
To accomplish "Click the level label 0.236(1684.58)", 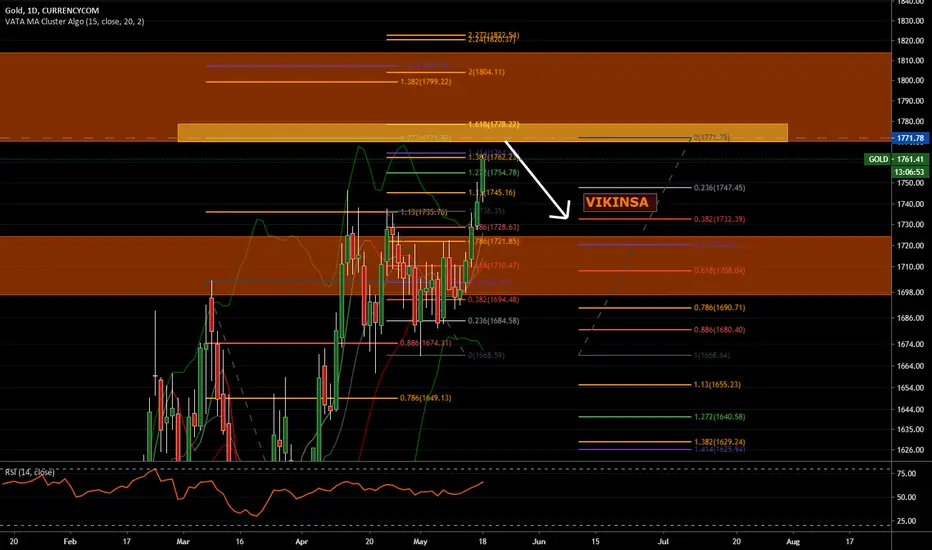I will pyautogui.click(x=493, y=320).
